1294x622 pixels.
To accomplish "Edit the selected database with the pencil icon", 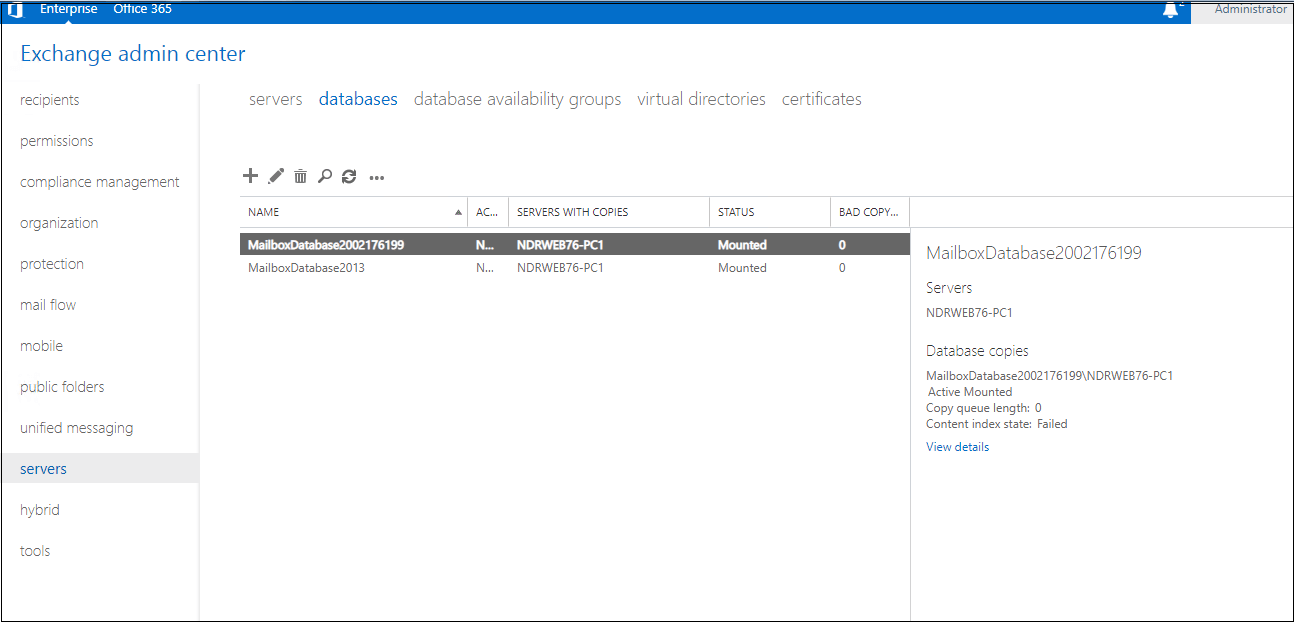I will click(276, 176).
